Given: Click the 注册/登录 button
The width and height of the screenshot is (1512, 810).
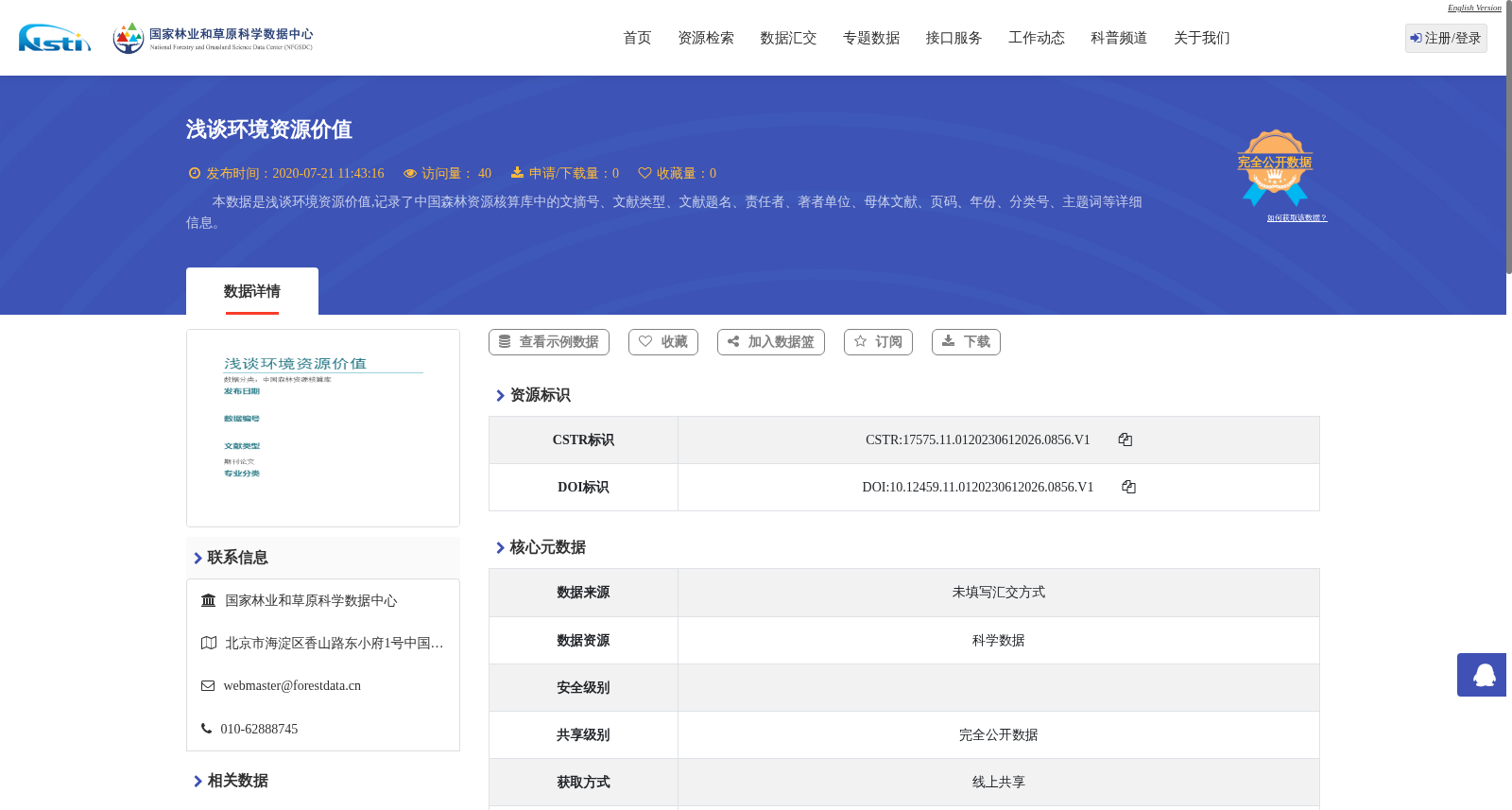Looking at the screenshot, I should [1446, 38].
